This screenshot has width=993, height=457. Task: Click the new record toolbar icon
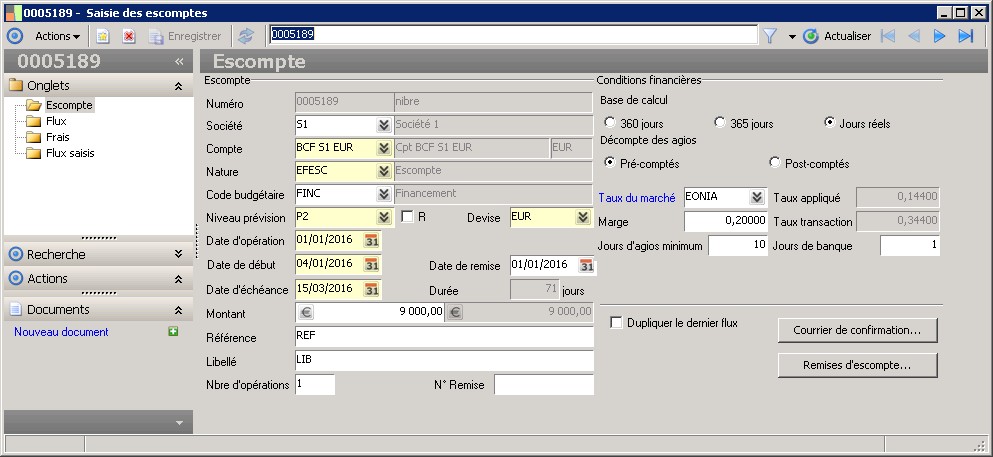[x=102, y=36]
